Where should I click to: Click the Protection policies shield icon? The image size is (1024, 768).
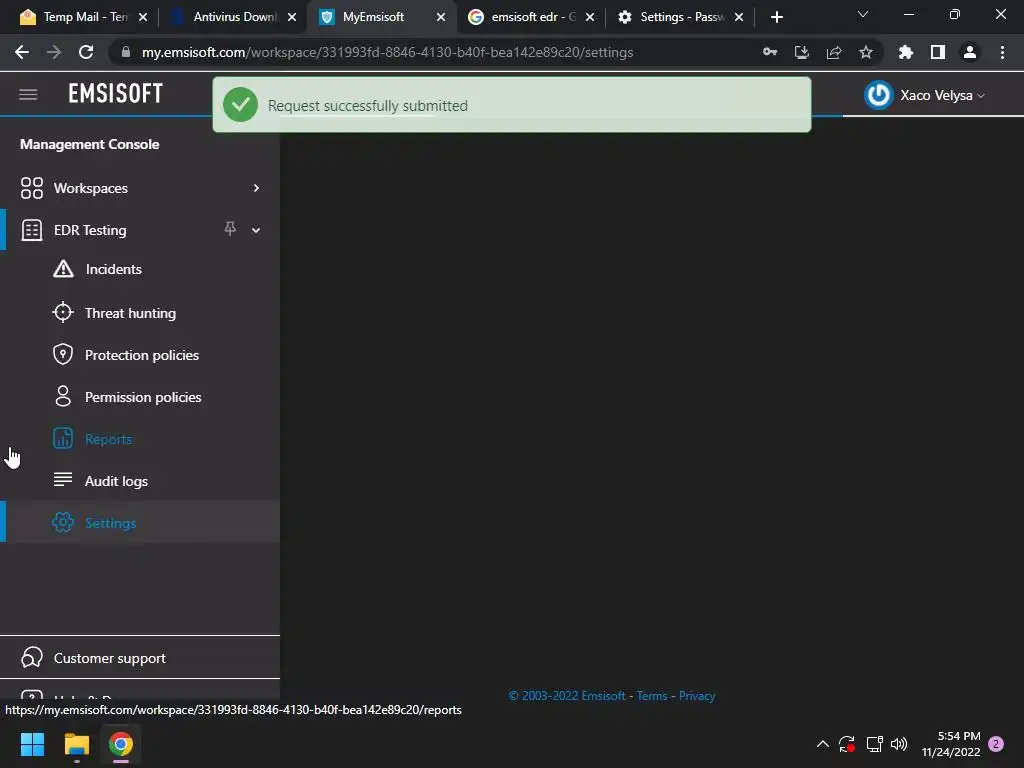pyautogui.click(x=63, y=355)
